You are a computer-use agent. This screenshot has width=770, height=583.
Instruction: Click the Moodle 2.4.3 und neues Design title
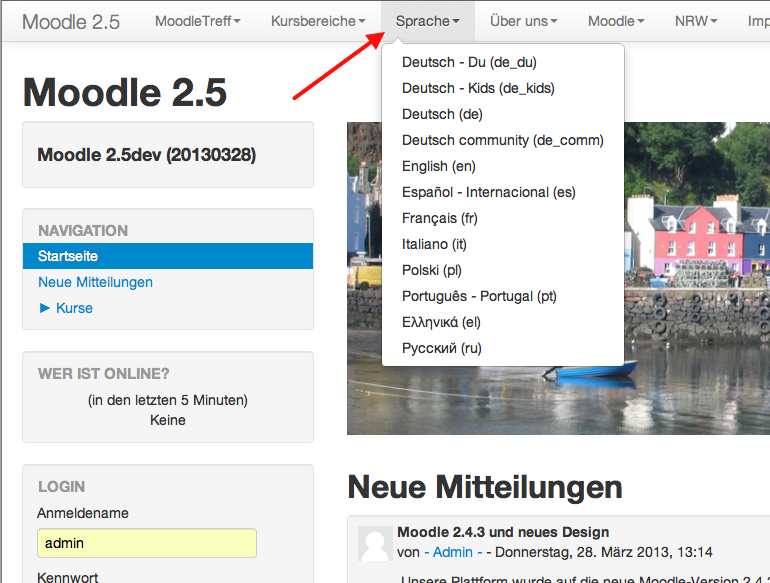pos(503,532)
